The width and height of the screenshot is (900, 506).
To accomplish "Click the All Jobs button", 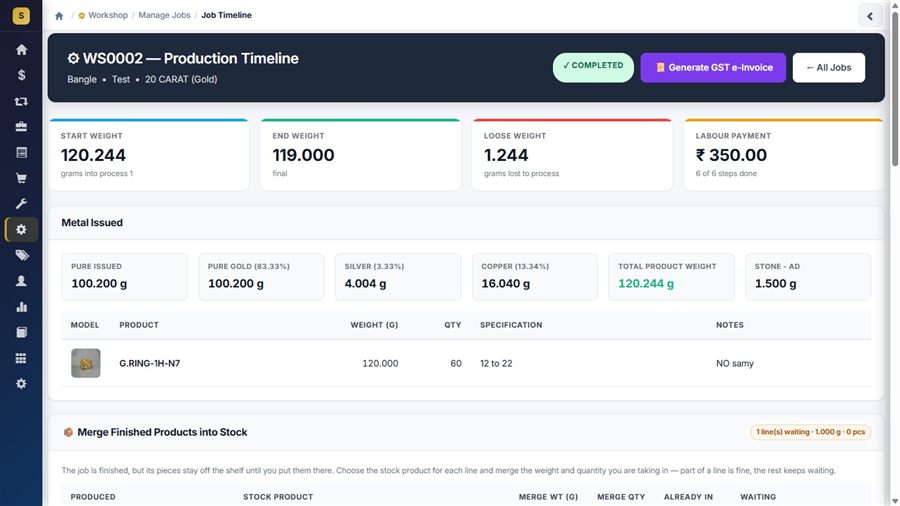I will coord(828,68).
